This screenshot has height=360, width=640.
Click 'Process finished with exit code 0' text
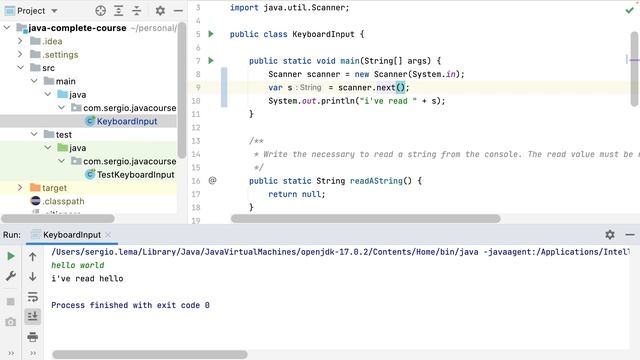[x=130, y=305]
